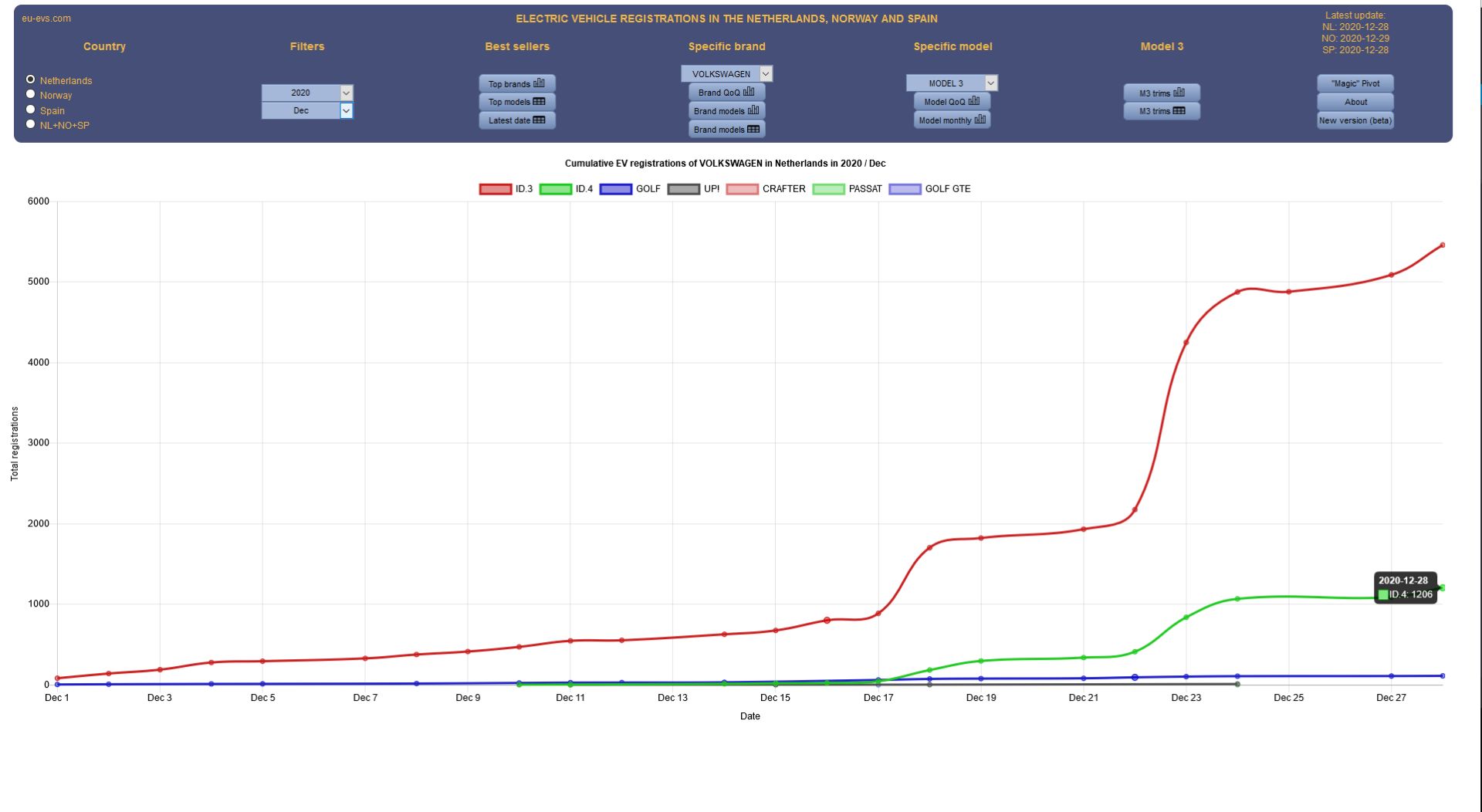Screen dimensions: 1482x812
Task: Open the year 2020 filter dropdown
Action: pos(307,93)
